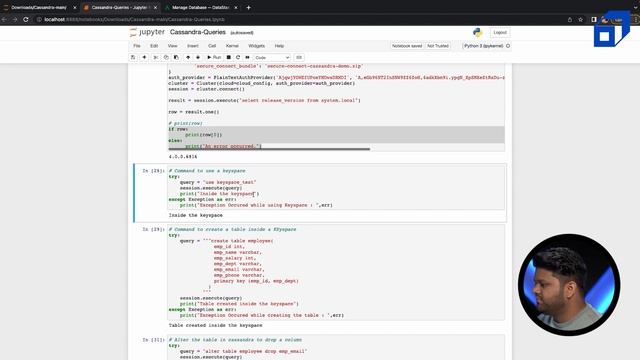Click the 'session = cluster.connect()' code line
The height and width of the screenshot is (360, 640).
tap(207, 89)
